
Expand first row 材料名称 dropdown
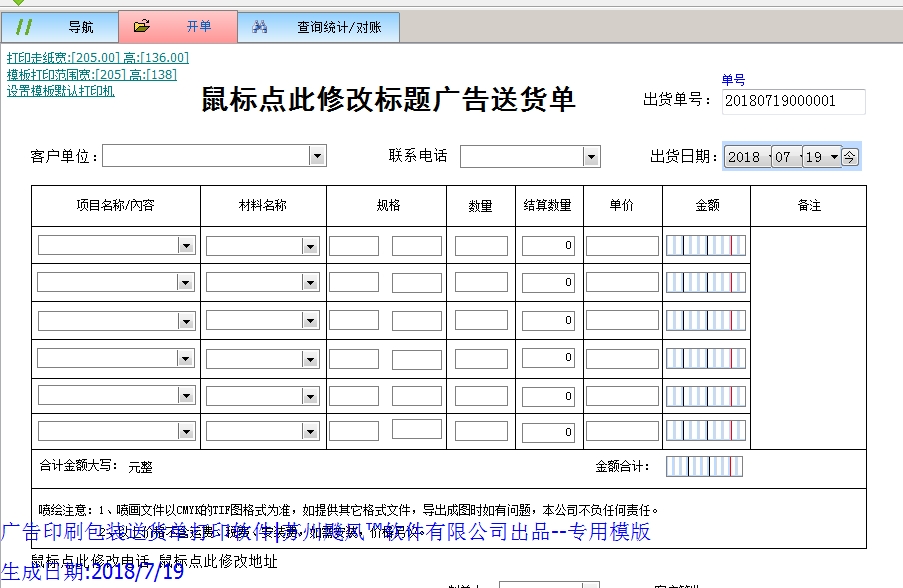(311, 246)
